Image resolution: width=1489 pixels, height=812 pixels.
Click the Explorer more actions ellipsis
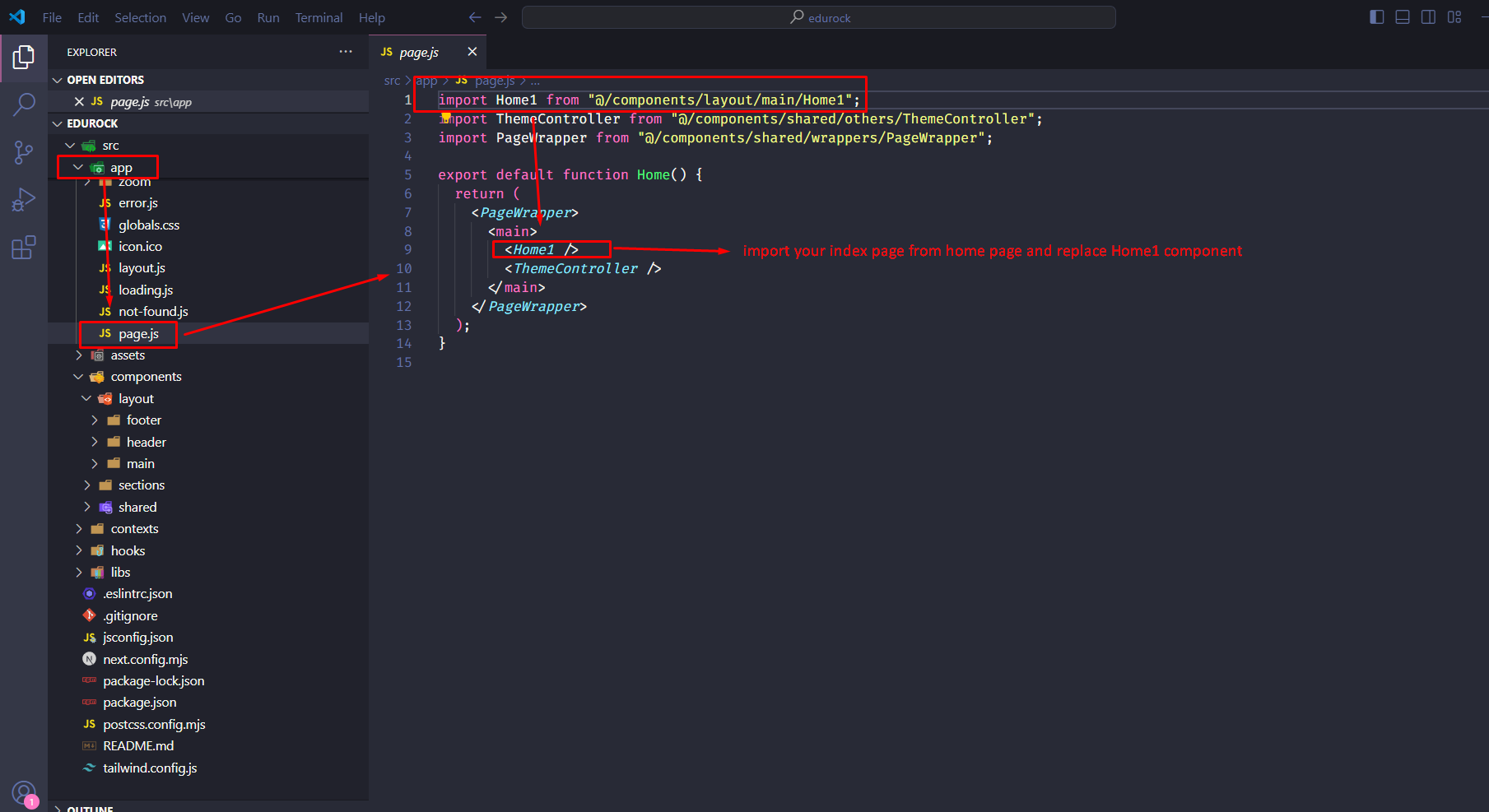tap(346, 52)
